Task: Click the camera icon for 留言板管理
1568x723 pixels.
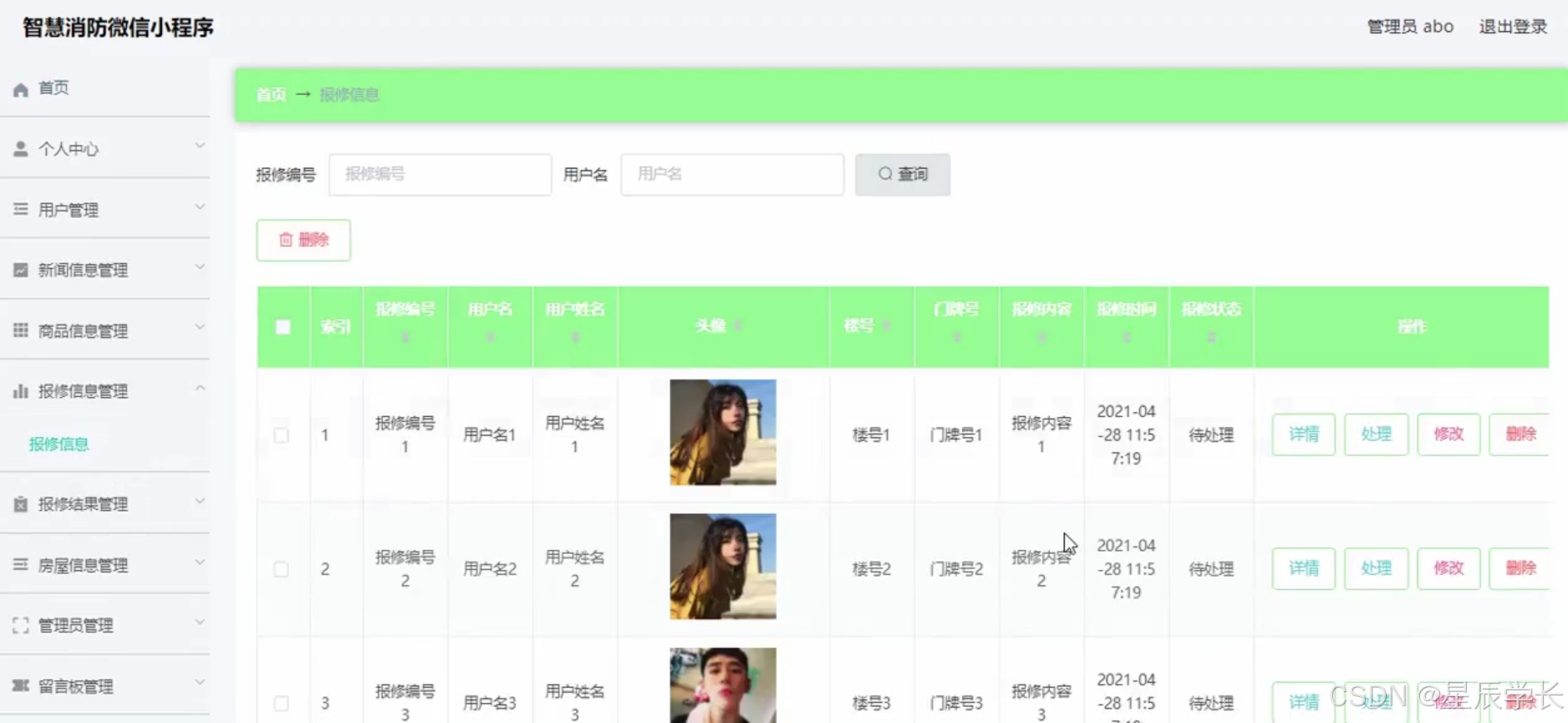Action: coord(21,685)
